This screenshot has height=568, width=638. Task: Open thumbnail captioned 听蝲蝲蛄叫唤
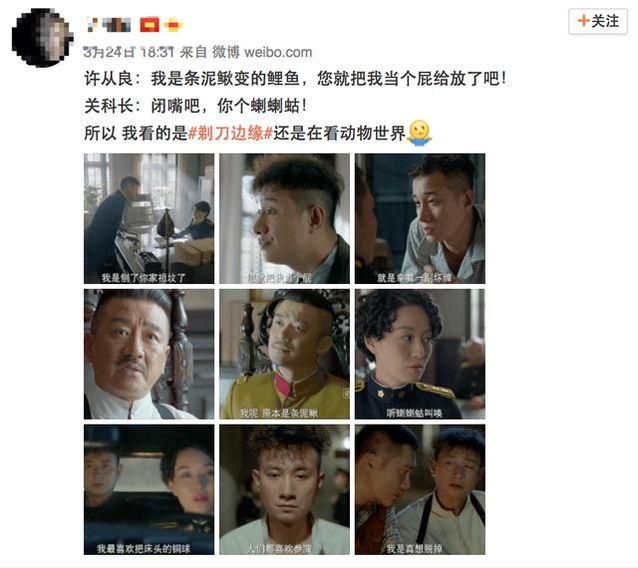click(420, 354)
